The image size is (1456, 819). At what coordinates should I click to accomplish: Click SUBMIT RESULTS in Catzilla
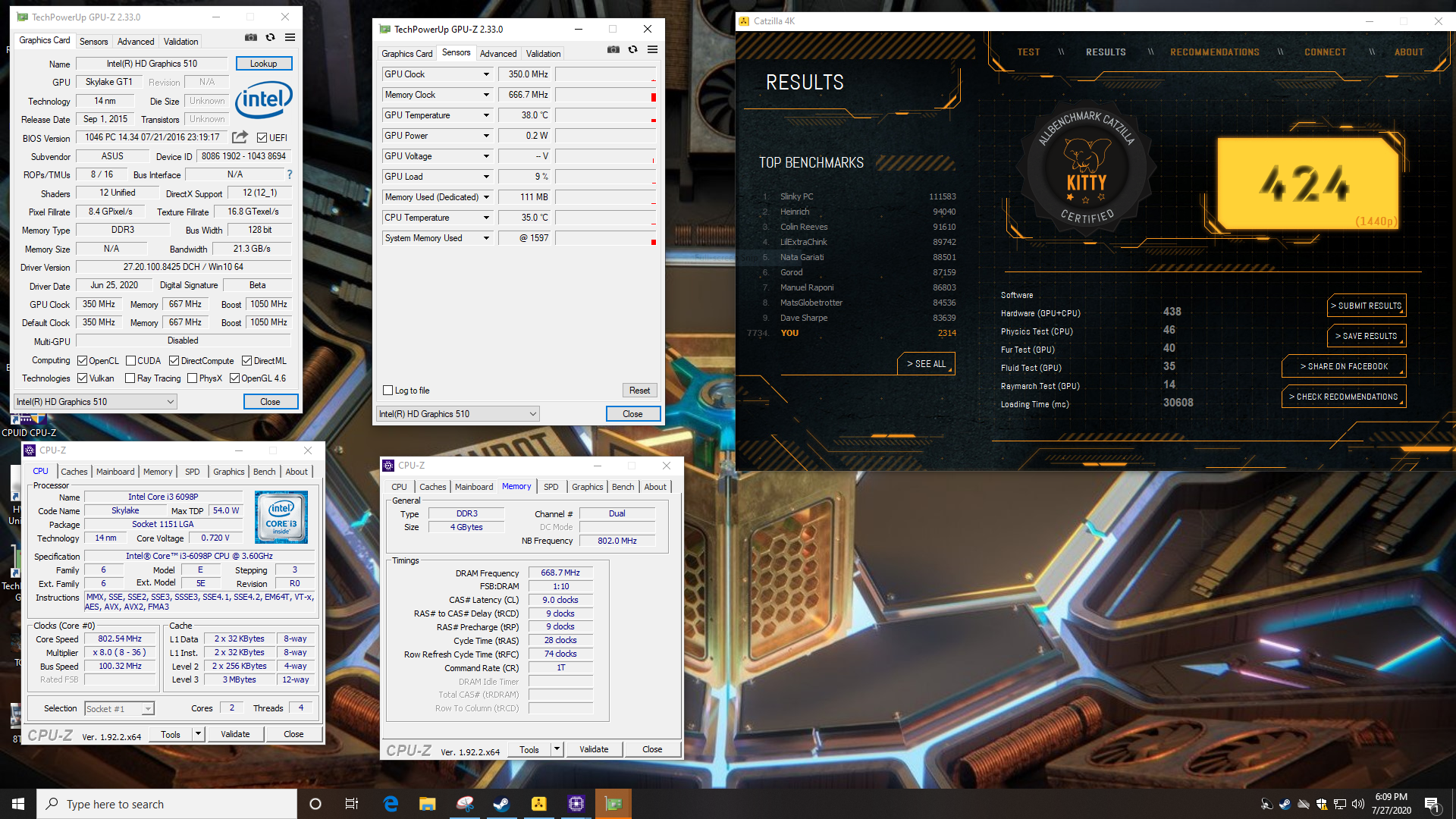tap(1368, 306)
